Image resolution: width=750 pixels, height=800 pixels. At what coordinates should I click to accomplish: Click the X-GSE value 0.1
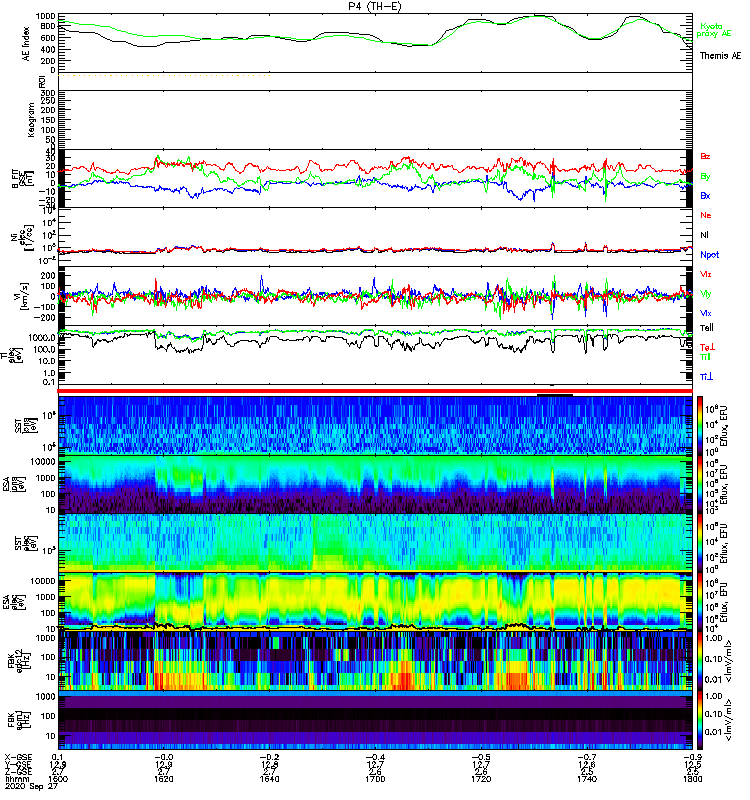coord(58,757)
